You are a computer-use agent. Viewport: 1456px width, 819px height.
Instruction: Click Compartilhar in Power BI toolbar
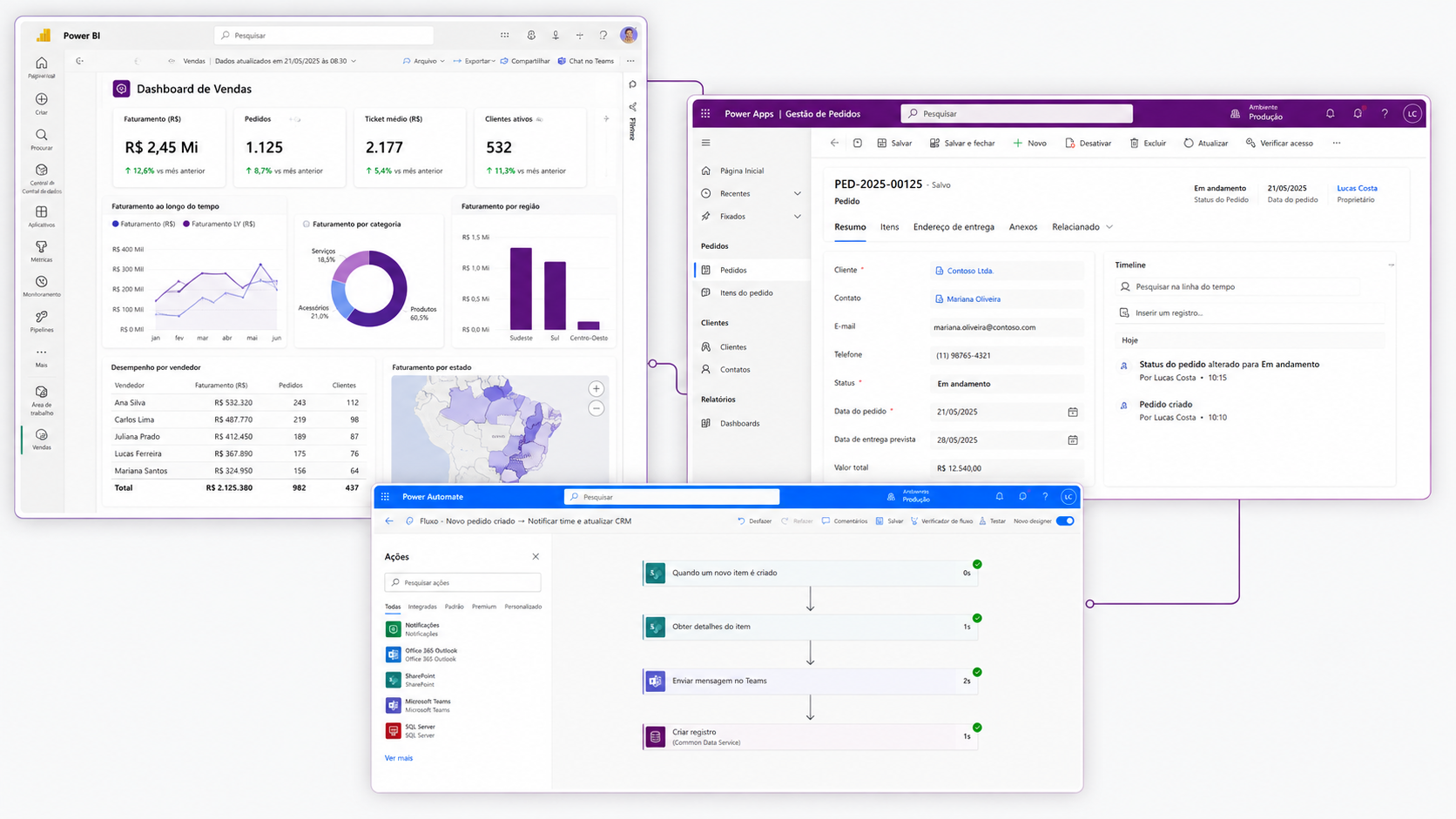click(x=525, y=61)
